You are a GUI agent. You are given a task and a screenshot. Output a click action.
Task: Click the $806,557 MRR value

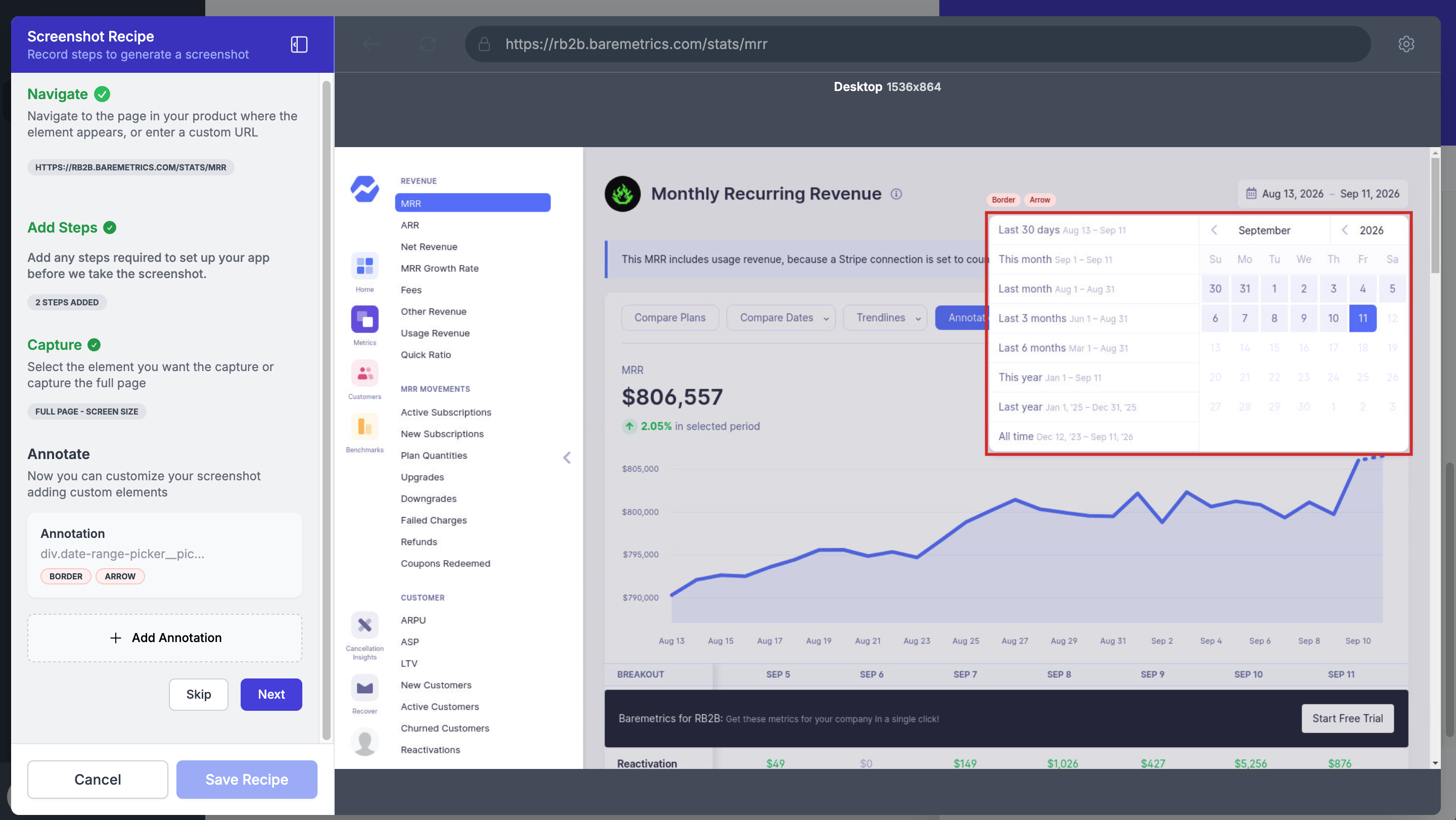click(672, 397)
